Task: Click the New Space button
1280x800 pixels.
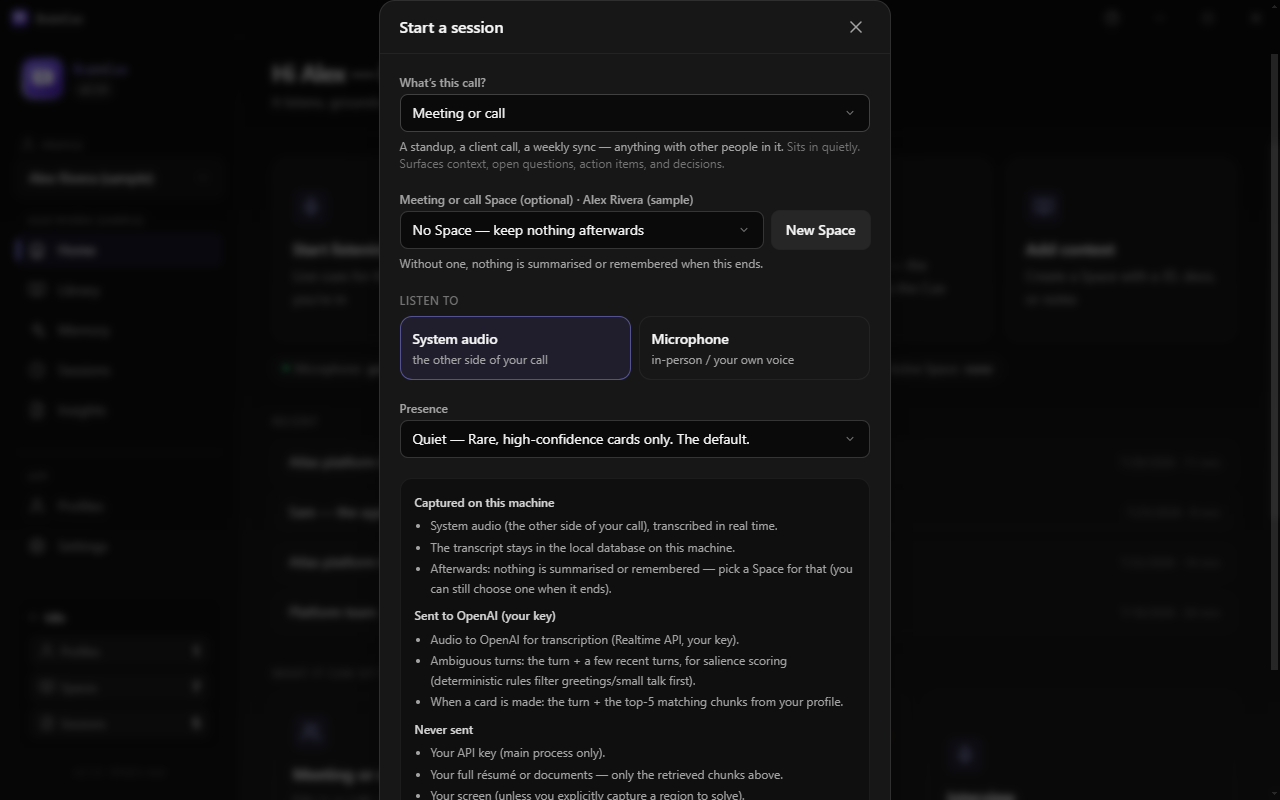Action: [820, 230]
